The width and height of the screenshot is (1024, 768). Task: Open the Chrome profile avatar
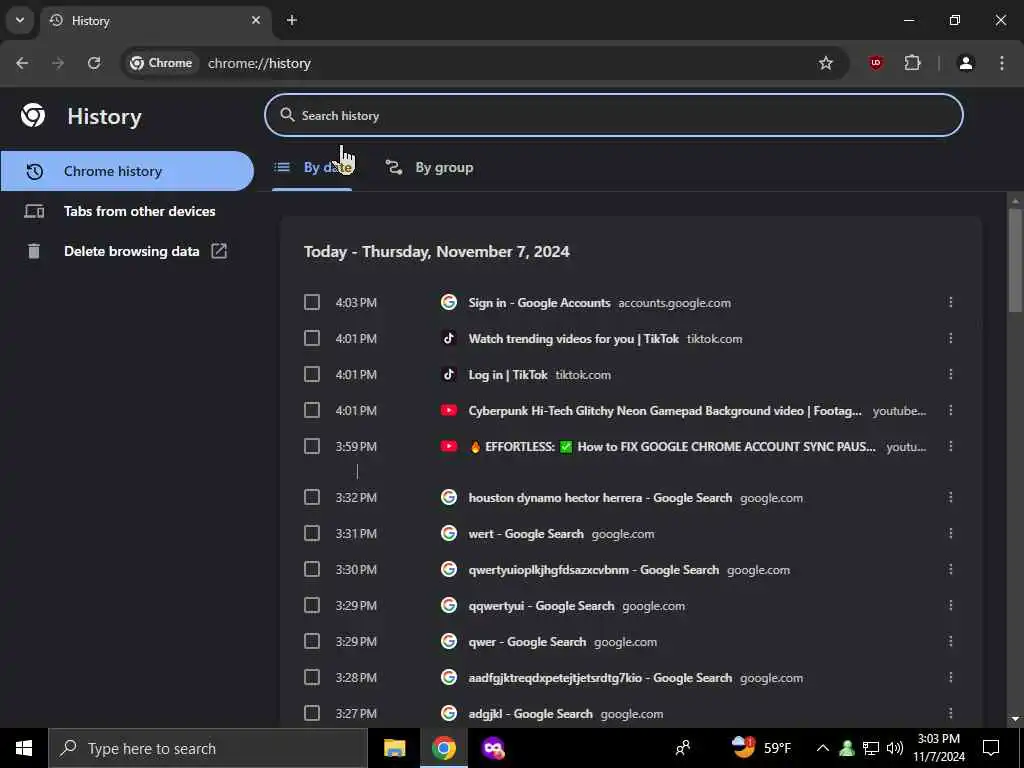click(x=966, y=63)
